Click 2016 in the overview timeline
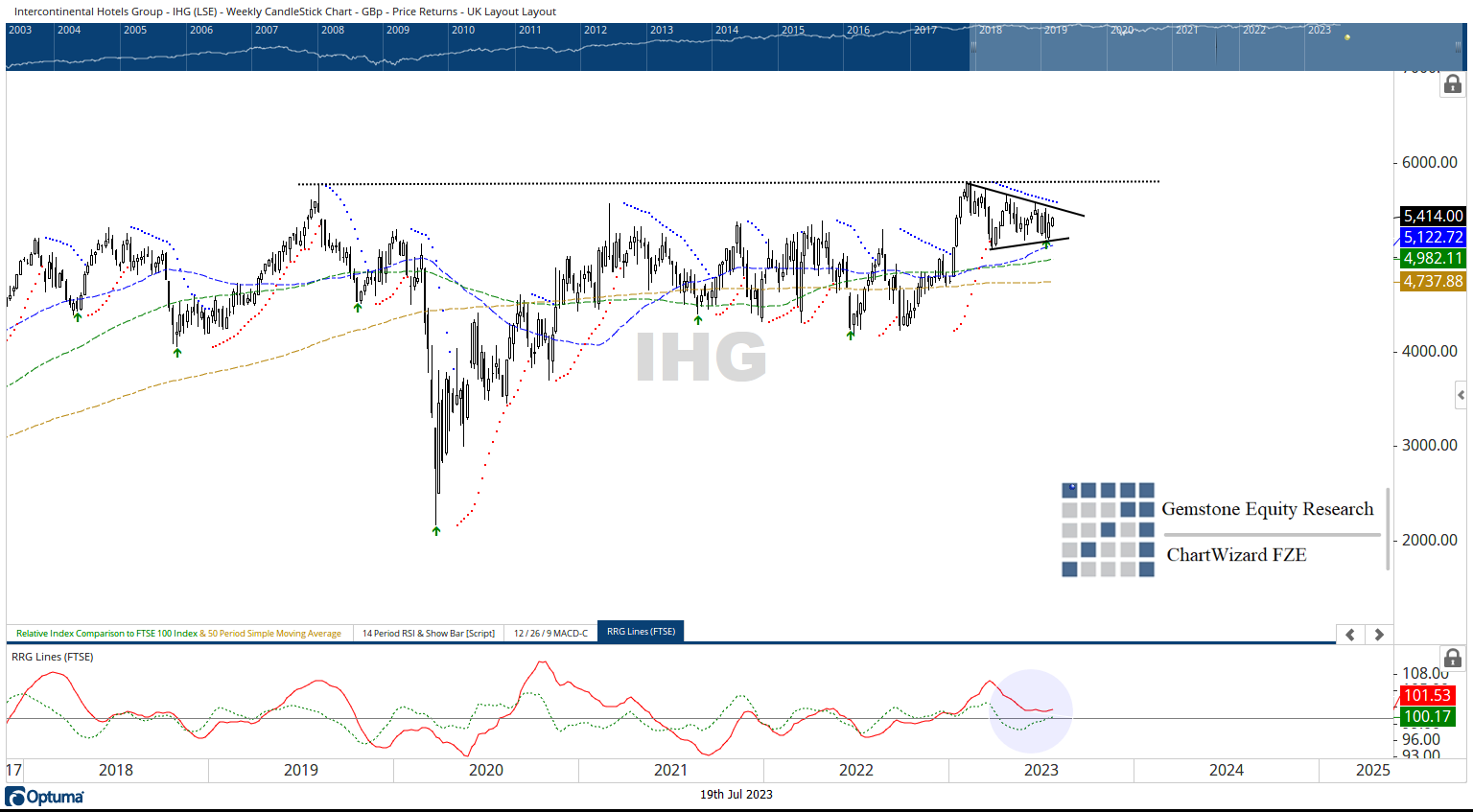Viewport: 1473px width, 812px height. click(x=858, y=30)
